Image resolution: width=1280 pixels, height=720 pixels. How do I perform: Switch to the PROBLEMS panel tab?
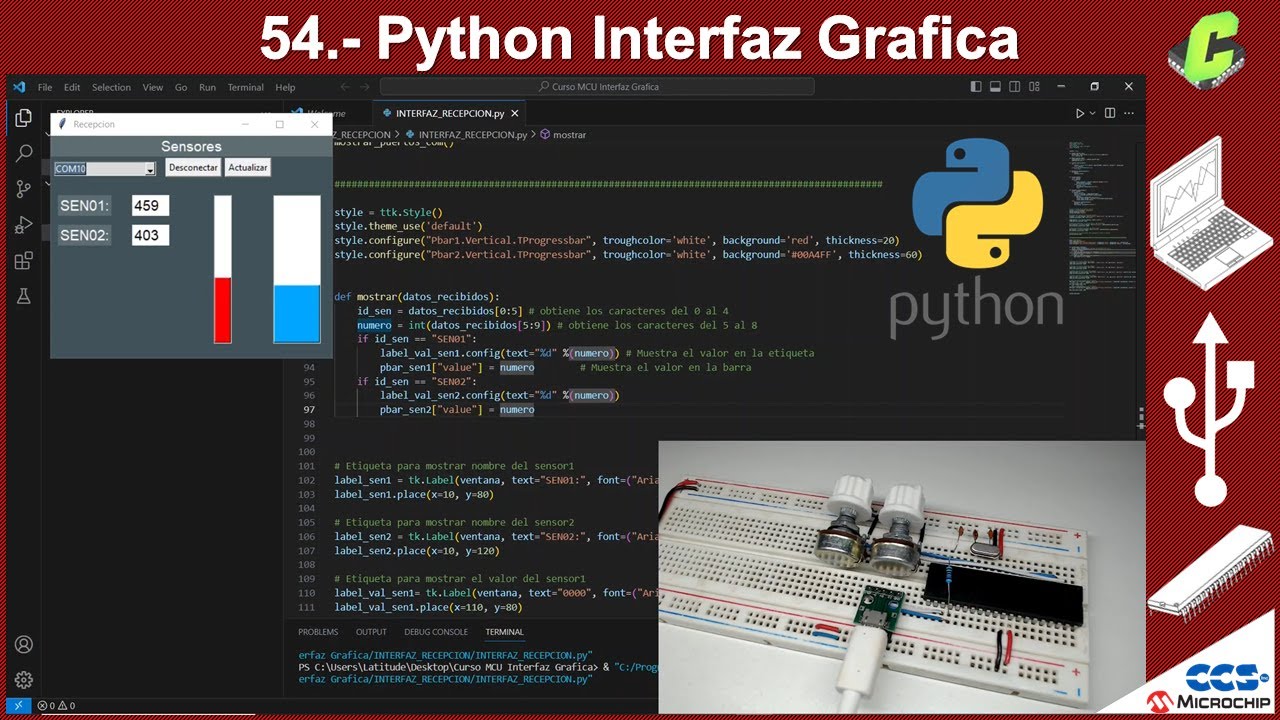click(318, 632)
